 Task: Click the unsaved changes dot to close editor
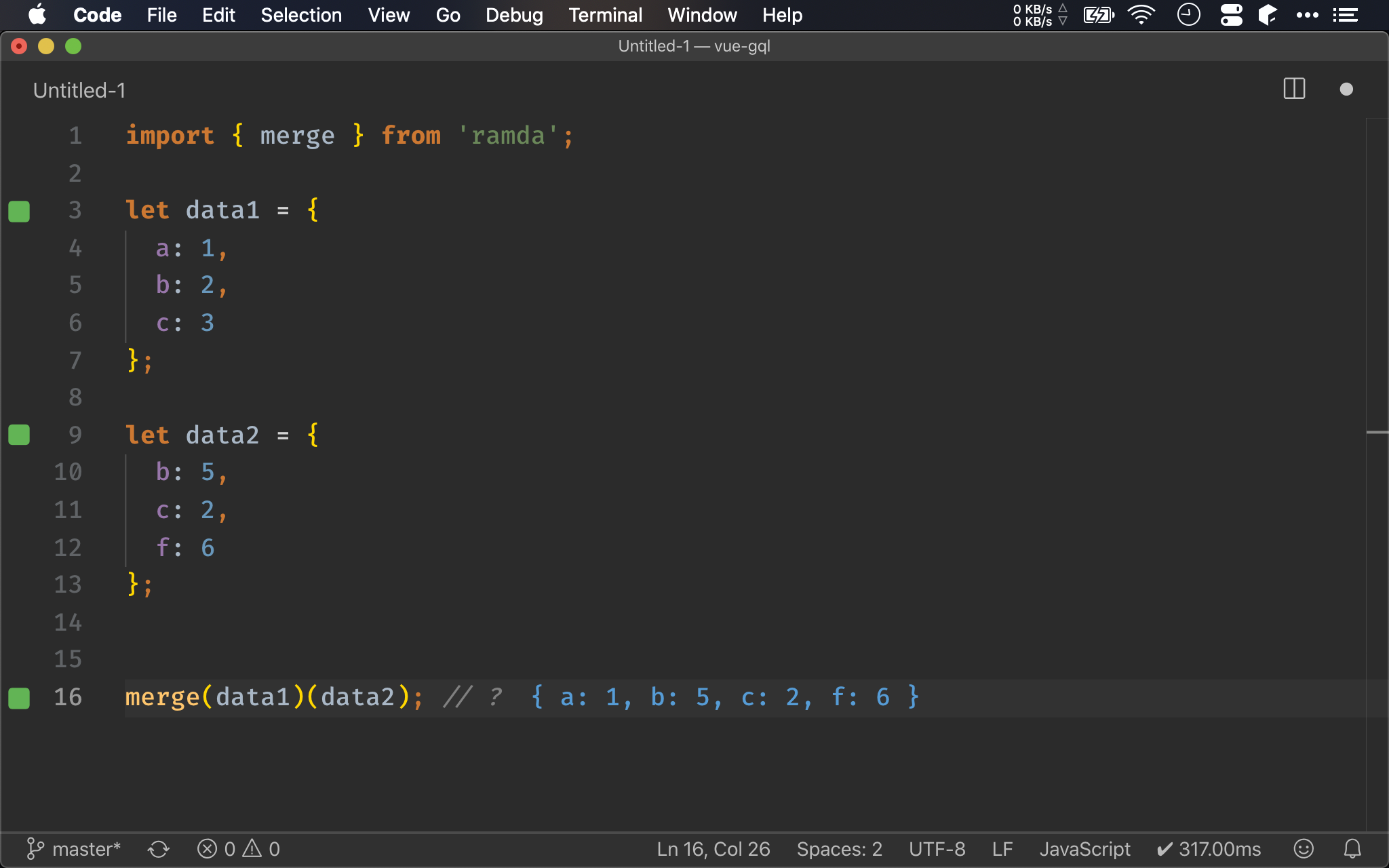tap(1346, 89)
